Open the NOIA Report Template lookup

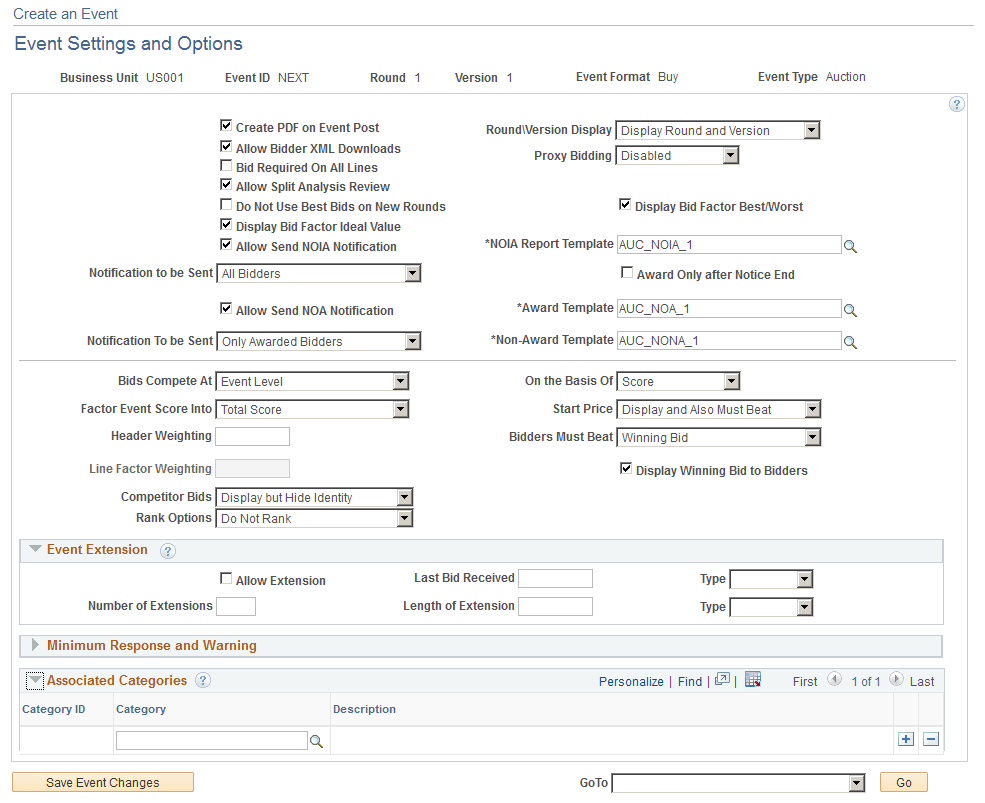[851, 244]
